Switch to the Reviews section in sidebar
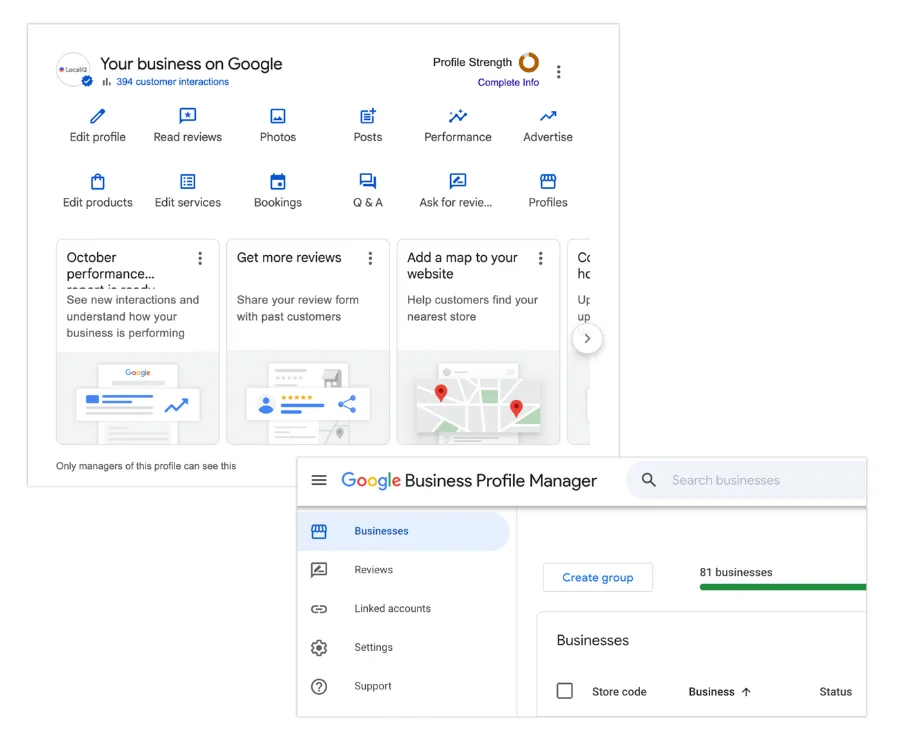The image size is (900, 746). click(x=373, y=570)
